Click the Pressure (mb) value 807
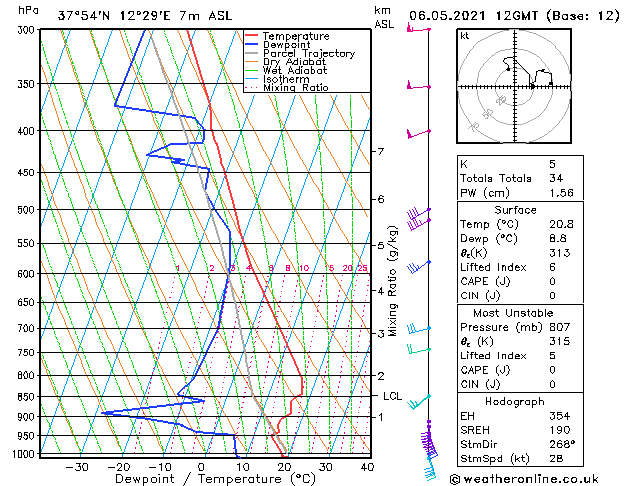 point(560,327)
